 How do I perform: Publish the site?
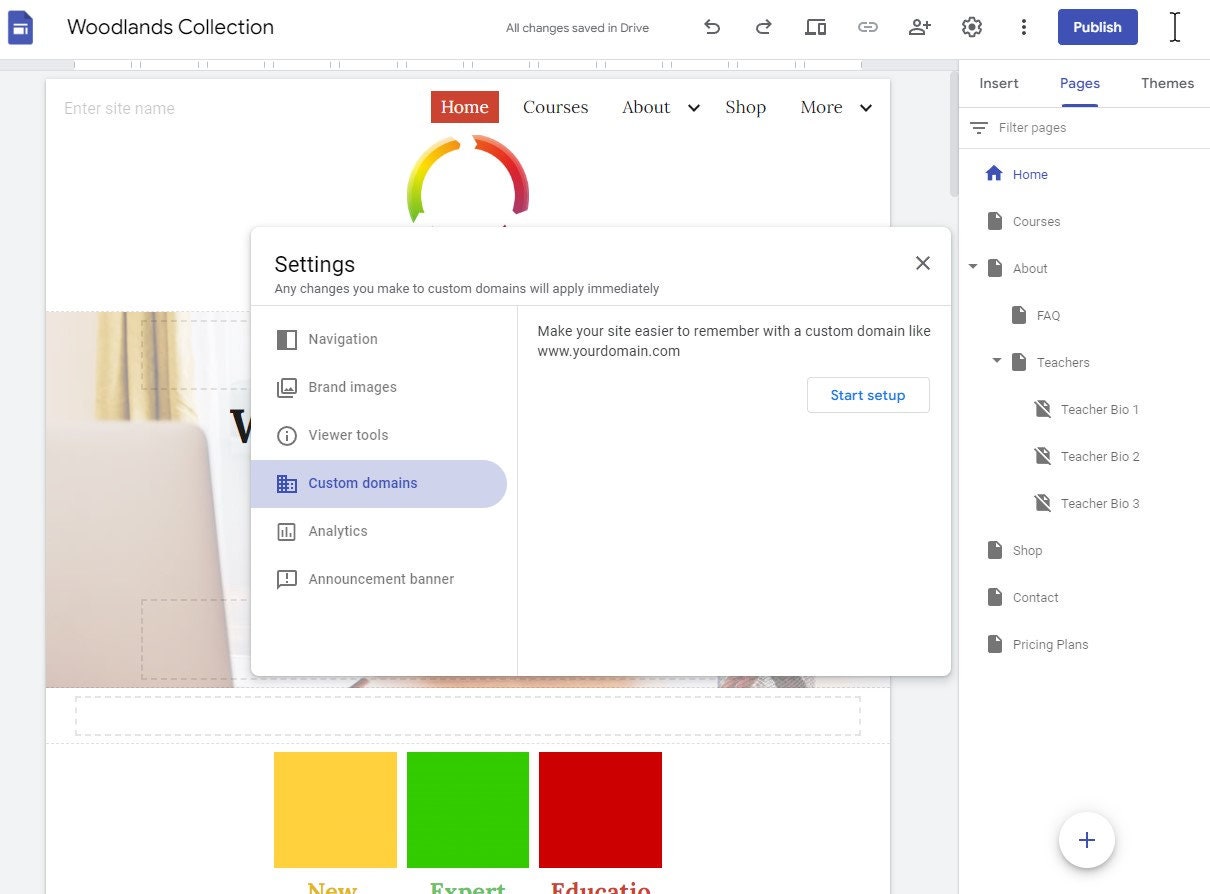click(1097, 27)
